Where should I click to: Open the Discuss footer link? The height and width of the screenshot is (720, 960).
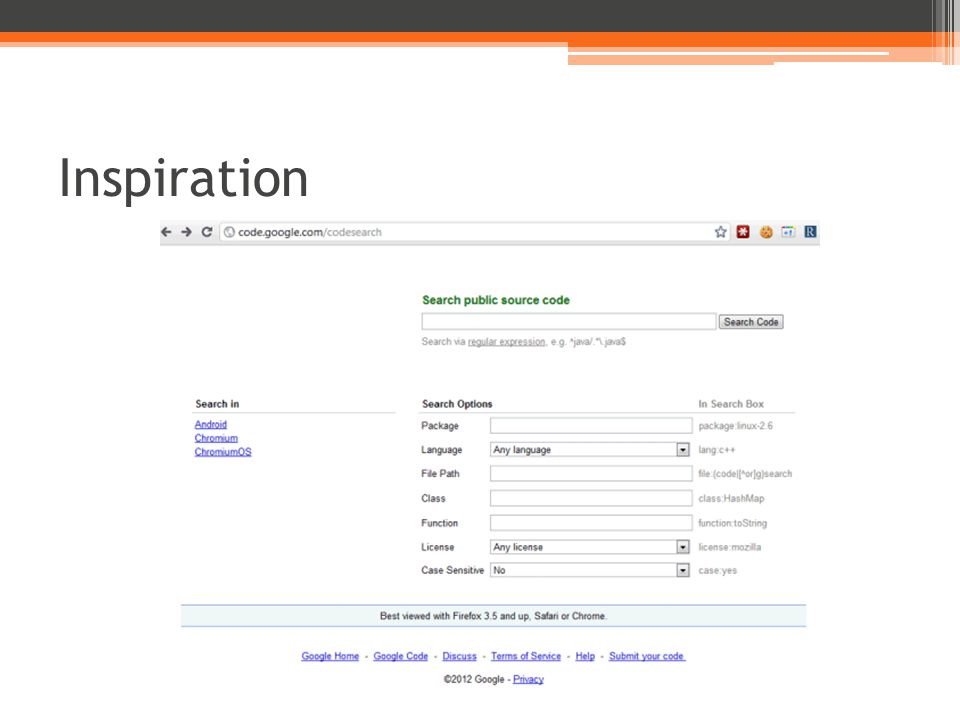click(459, 656)
